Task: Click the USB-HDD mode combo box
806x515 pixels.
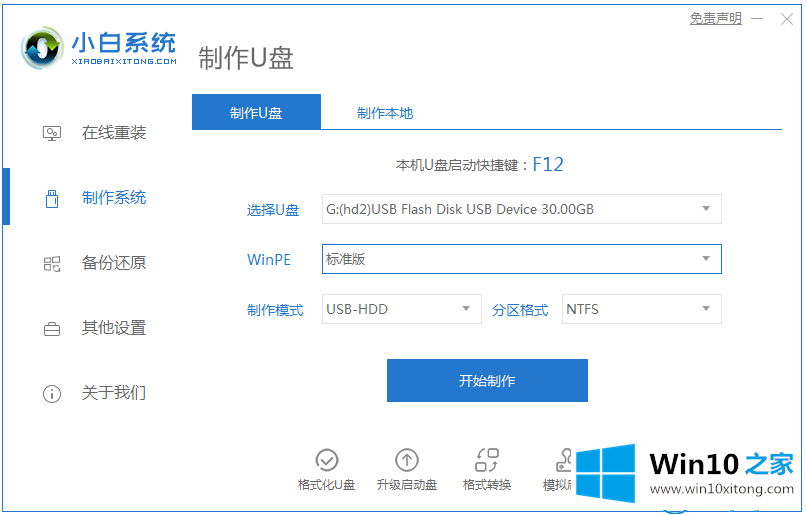Action: [402, 309]
